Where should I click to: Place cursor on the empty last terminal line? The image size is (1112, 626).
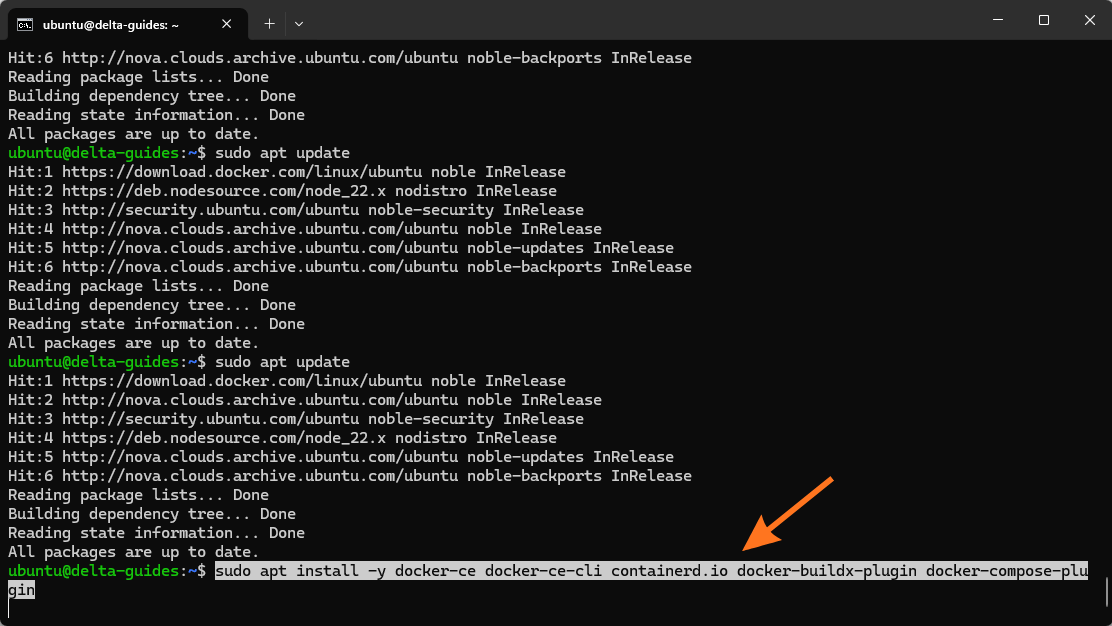click(x=553, y=609)
